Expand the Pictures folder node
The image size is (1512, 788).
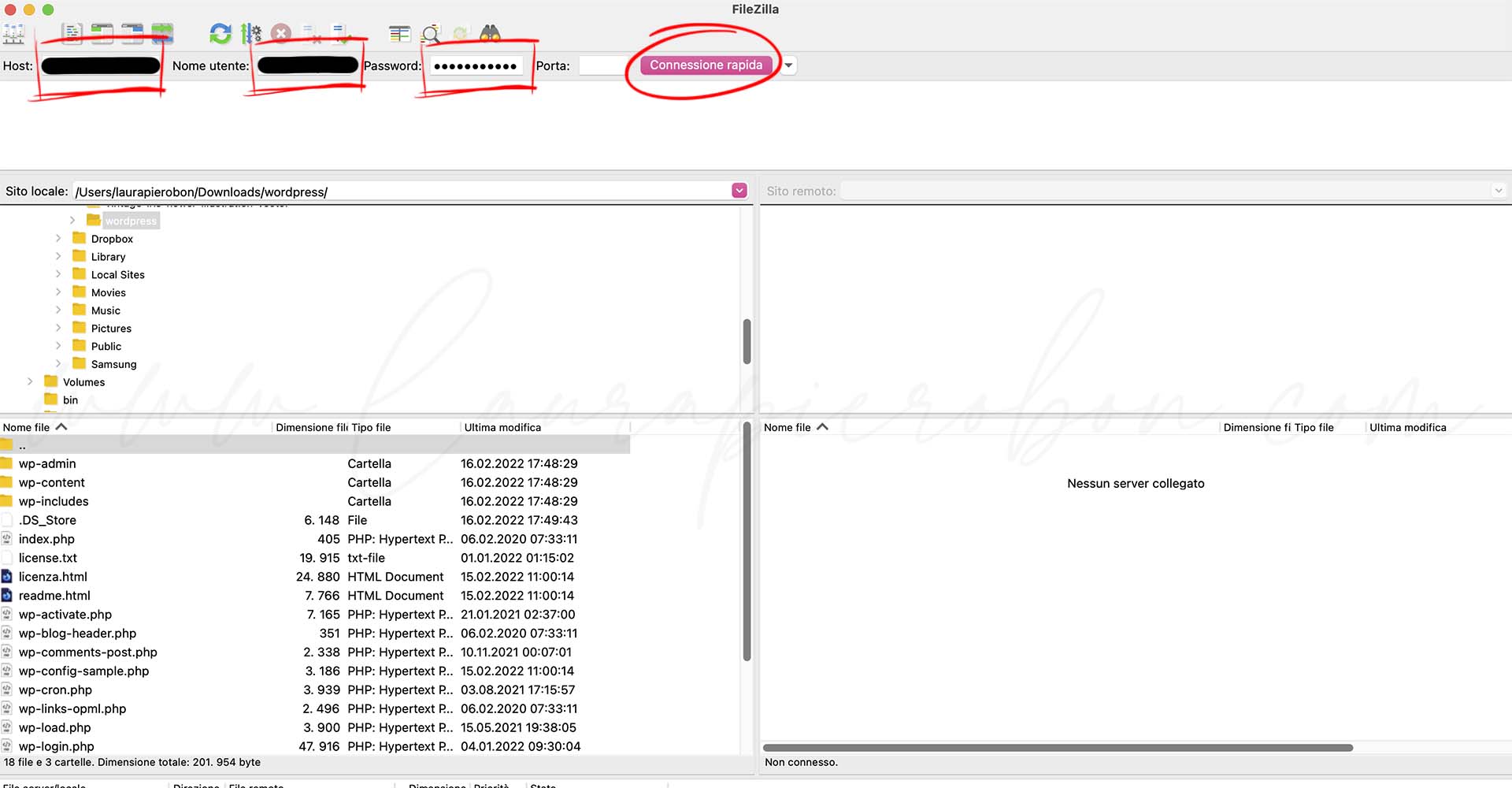pos(58,328)
